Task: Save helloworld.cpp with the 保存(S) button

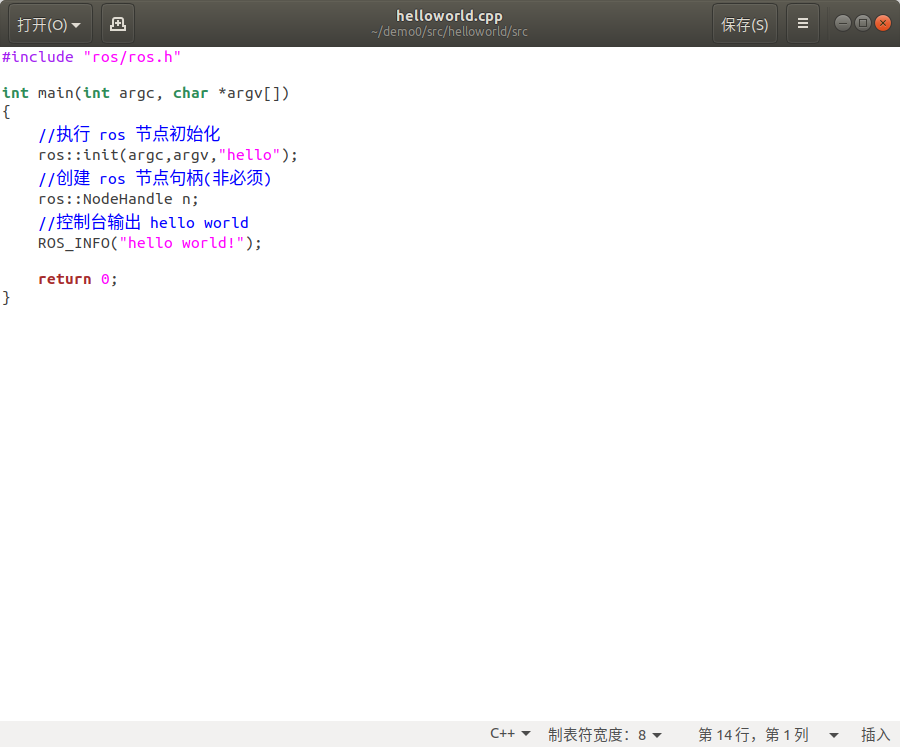Action: tap(744, 23)
